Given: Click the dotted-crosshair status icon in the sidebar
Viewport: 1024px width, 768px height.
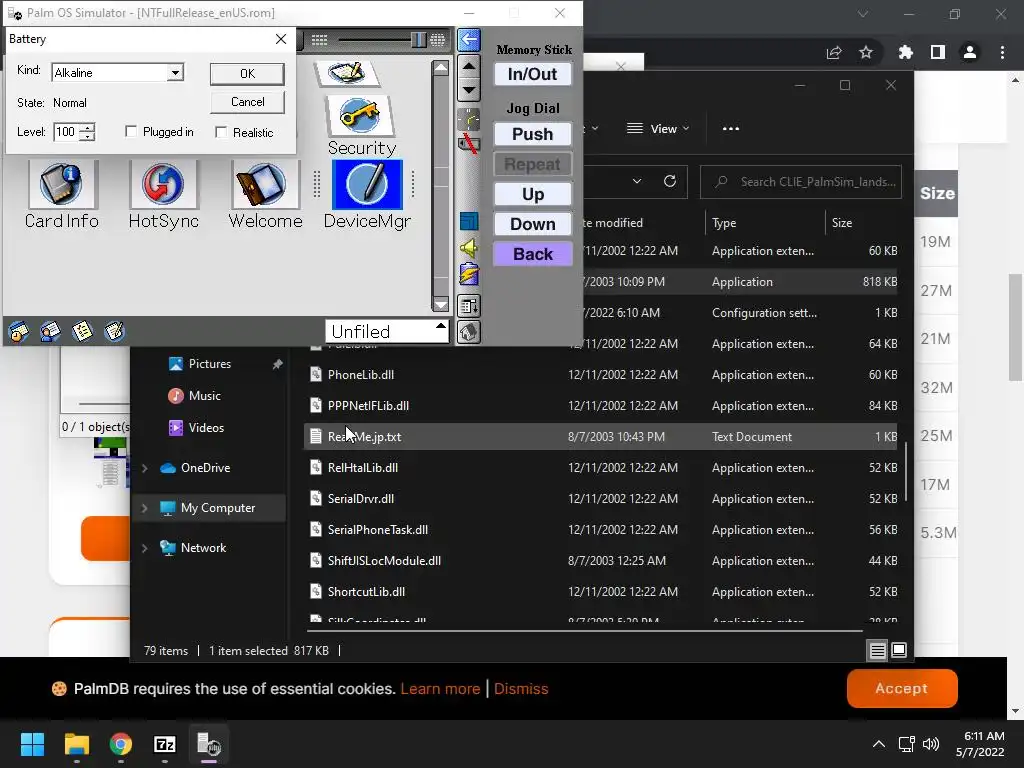Looking at the screenshot, I should [x=468, y=119].
